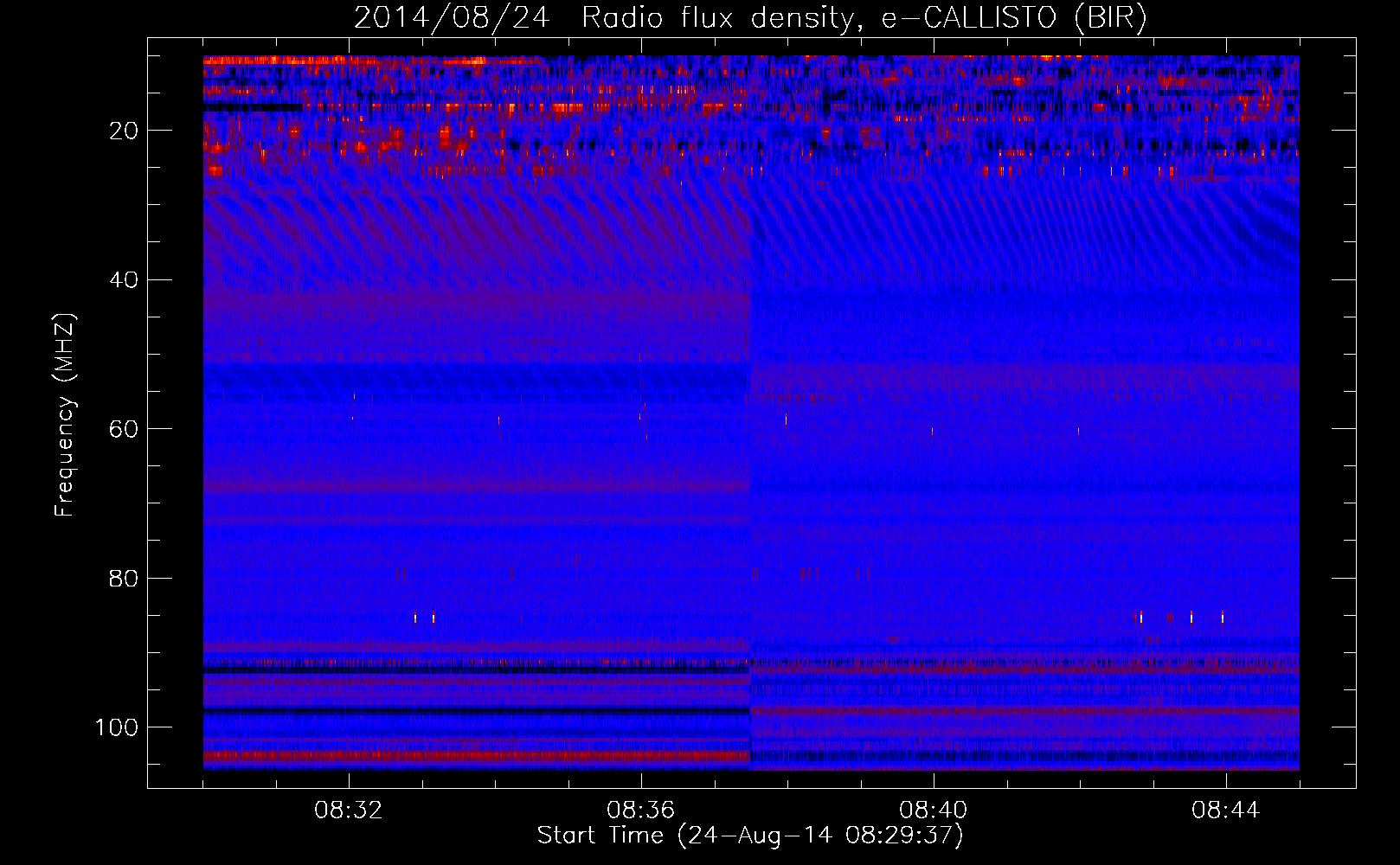Click the 40 frequency tick label
This screenshot has width=1400, height=865.
coord(124,280)
